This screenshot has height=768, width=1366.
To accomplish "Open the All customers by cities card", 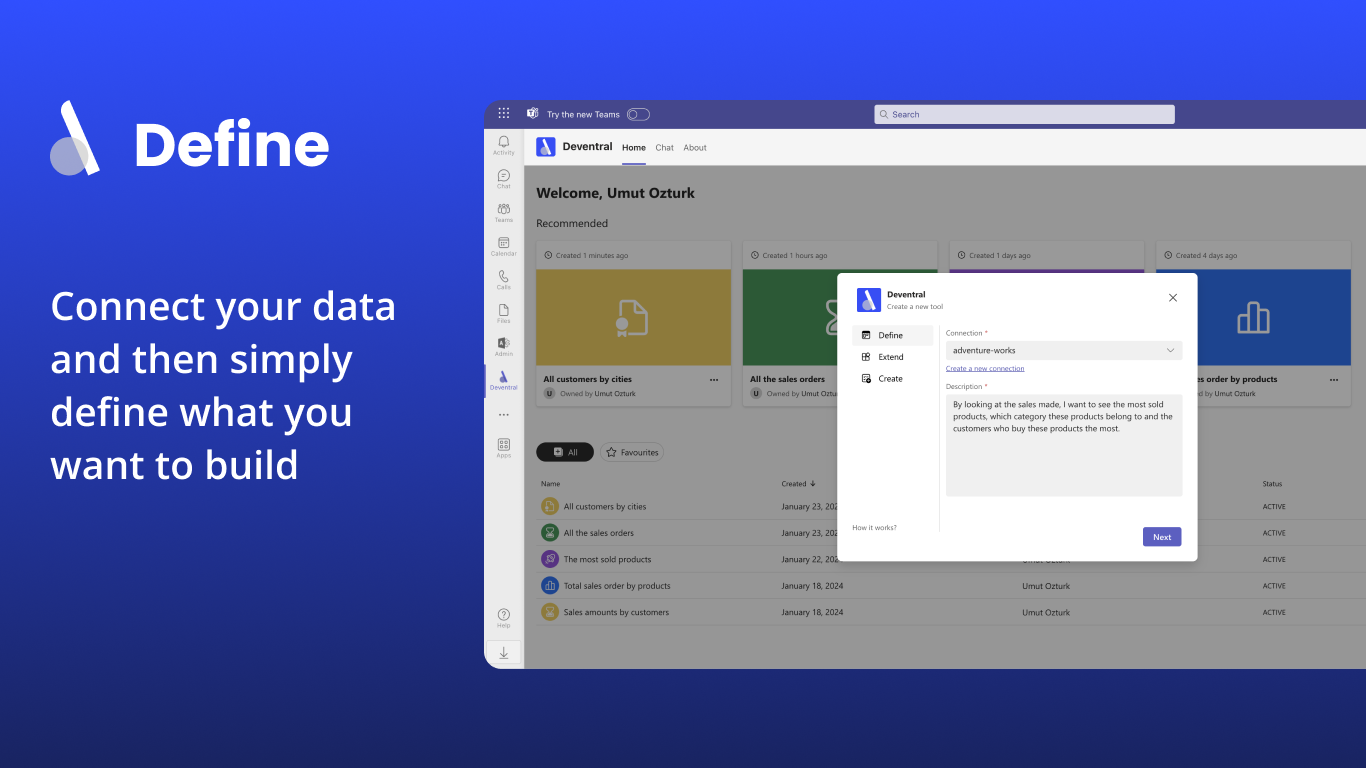I will tap(633, 323).
